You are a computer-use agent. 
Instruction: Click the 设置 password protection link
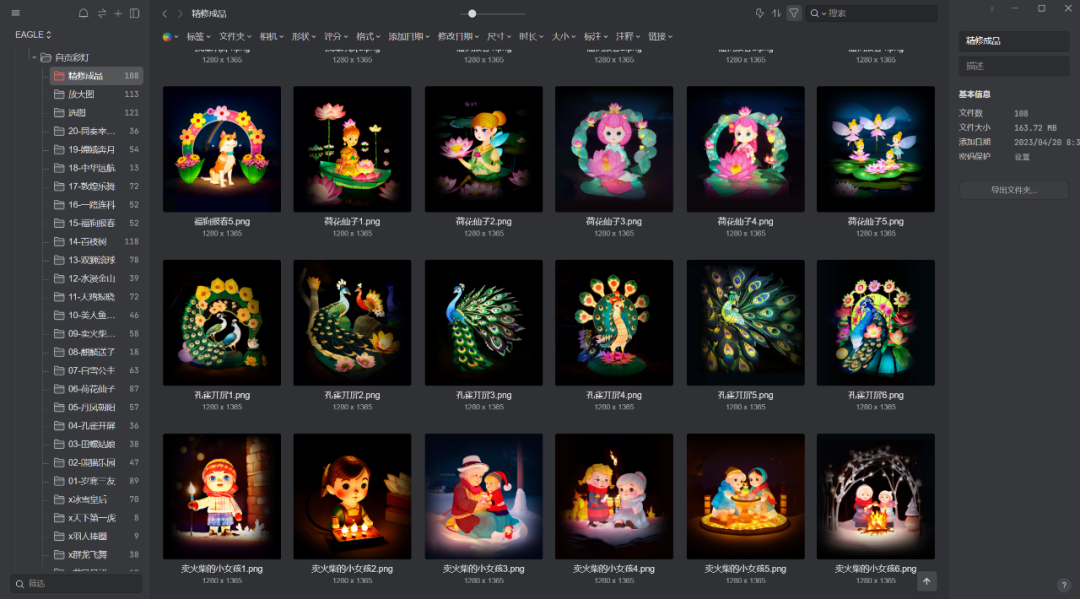point(1021,157)
